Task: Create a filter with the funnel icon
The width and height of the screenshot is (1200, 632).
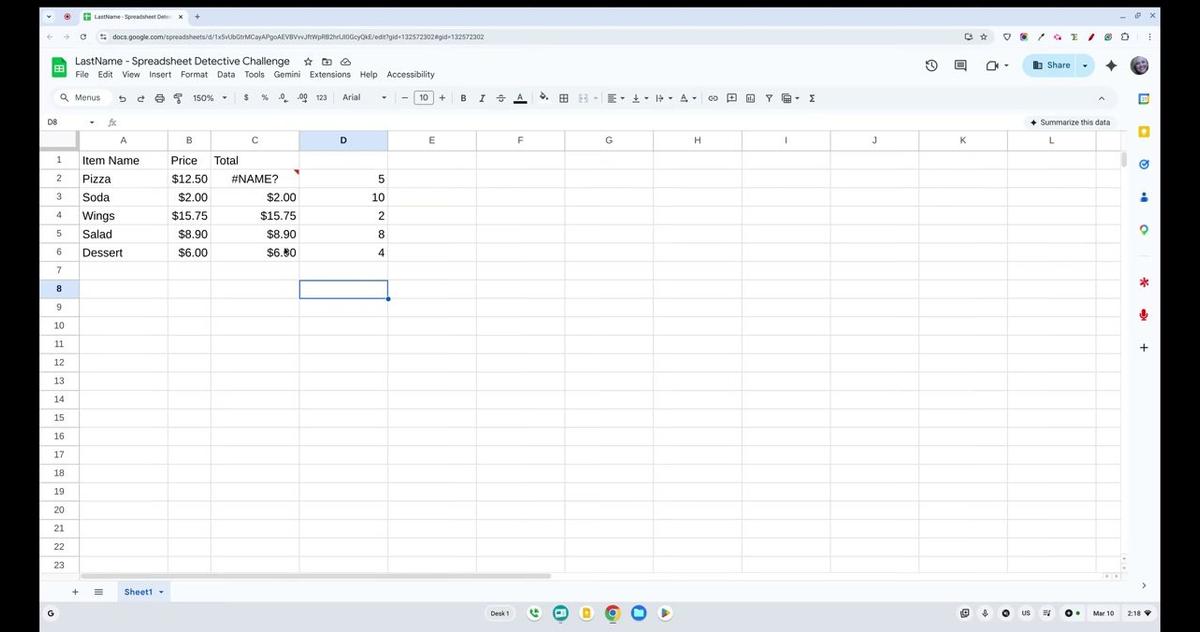Action: click(769, 98)
